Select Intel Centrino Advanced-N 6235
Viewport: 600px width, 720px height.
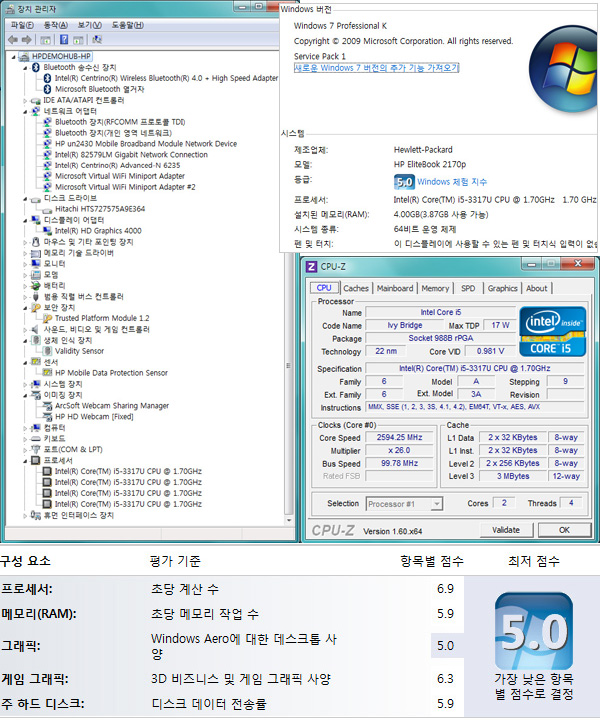(118, 165)
